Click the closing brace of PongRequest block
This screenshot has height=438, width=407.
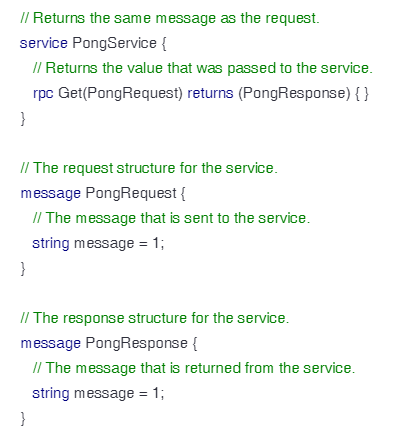(23, 268)
